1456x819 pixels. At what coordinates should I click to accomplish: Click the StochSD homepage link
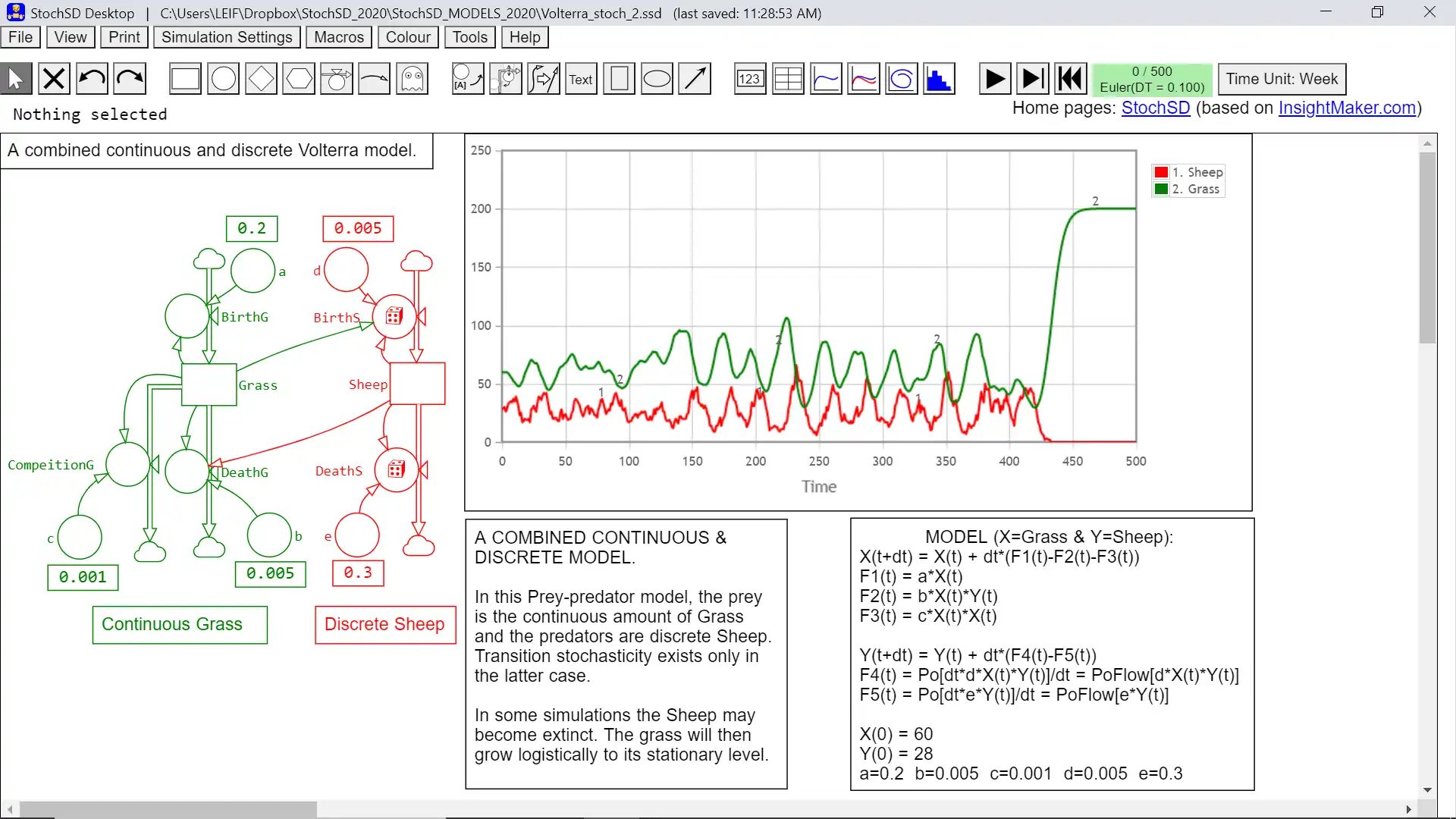pyautogui.click(x=1156, y=107)
